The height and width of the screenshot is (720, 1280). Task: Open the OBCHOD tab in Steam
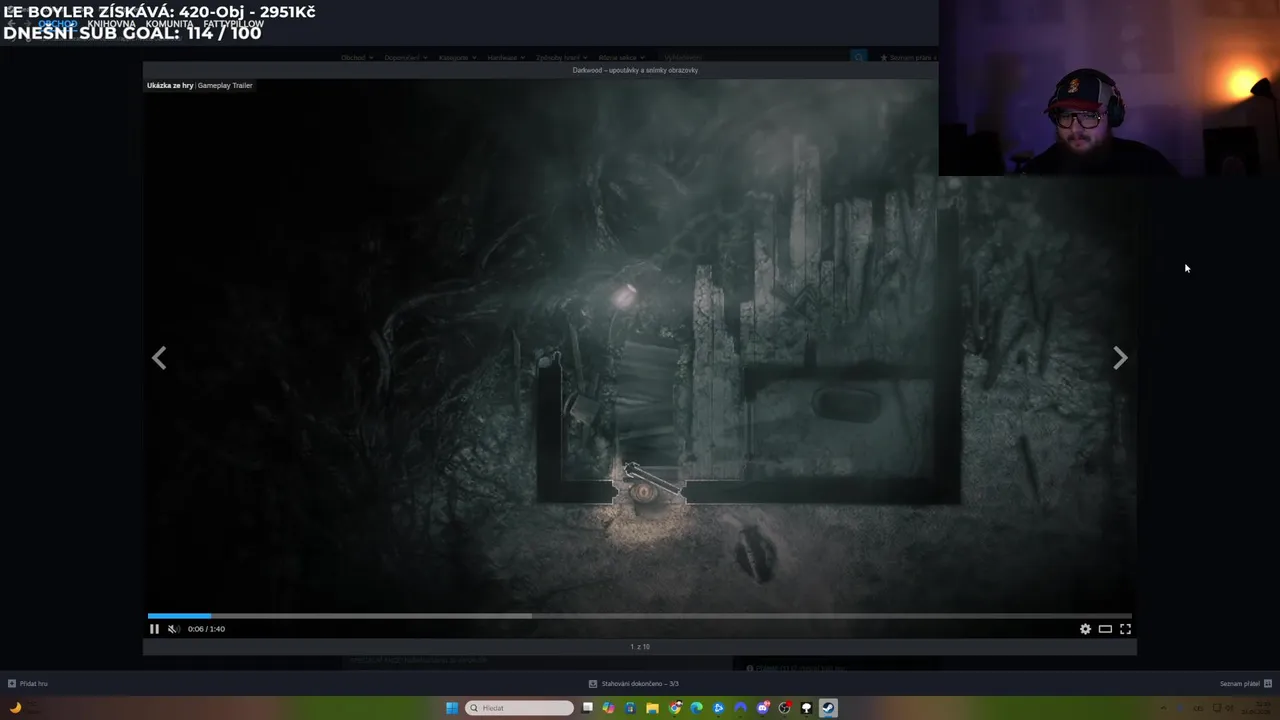tap(57, 24)
